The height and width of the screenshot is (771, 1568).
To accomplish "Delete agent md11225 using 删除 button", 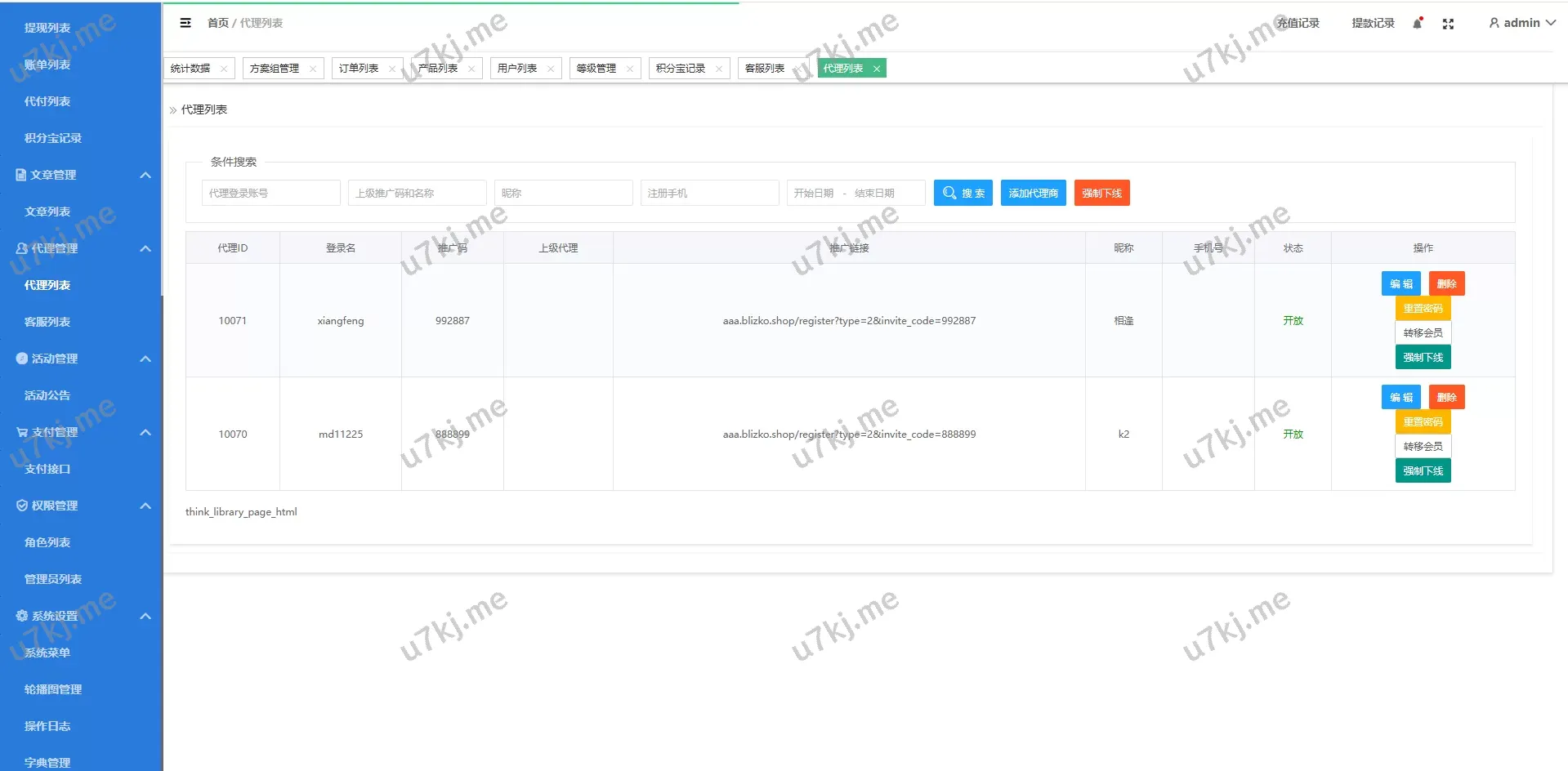I will 1446,397.
